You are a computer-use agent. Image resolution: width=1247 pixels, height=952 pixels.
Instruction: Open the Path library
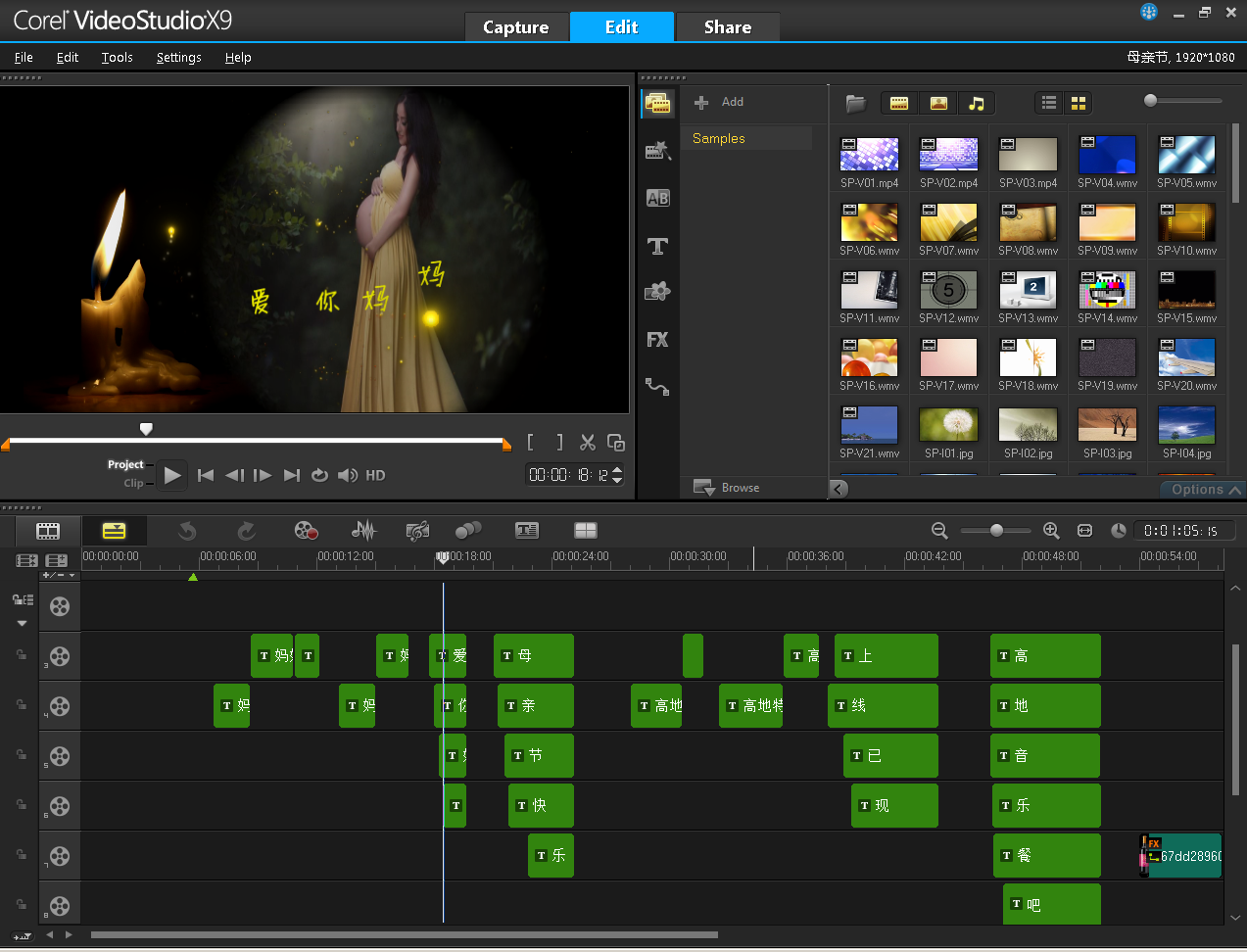[x=657, y=387]
